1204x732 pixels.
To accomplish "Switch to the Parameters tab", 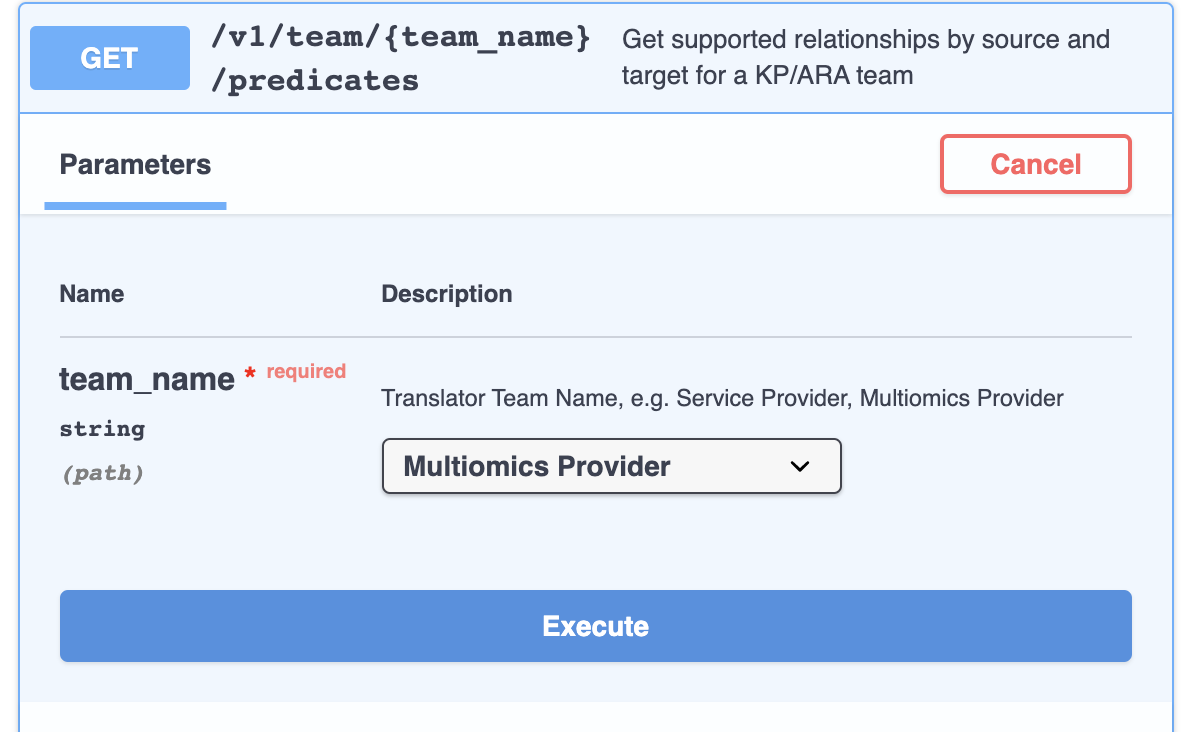I will tap(135, 164).
